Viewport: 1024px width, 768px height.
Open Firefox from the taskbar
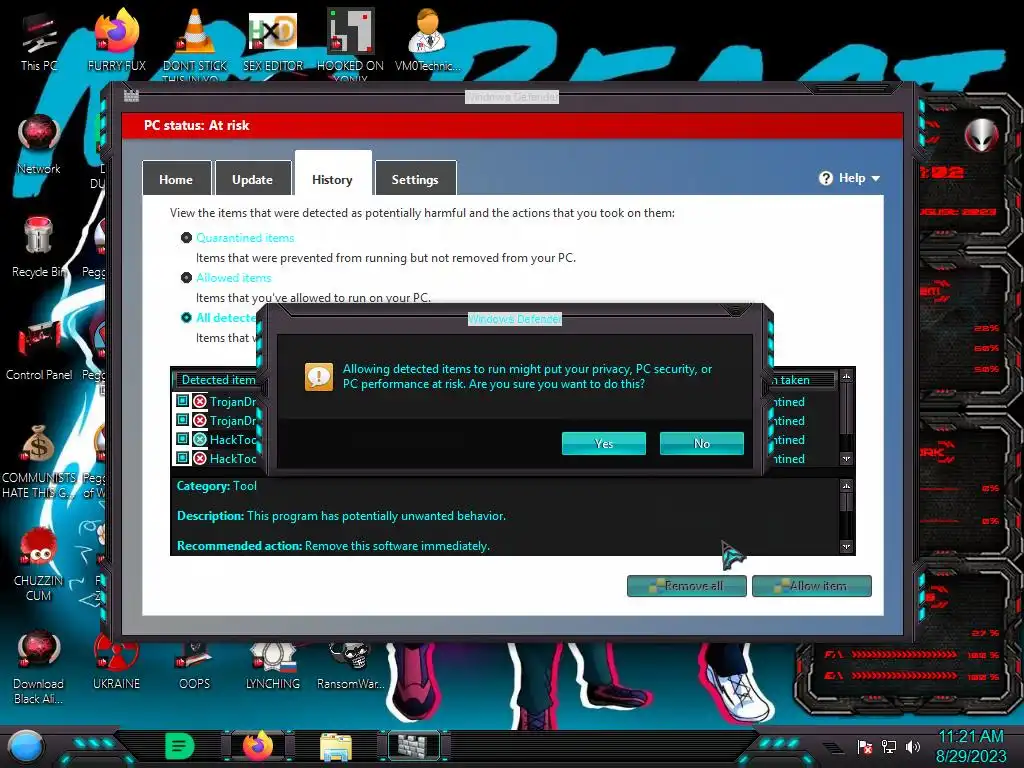pos(259,746)
